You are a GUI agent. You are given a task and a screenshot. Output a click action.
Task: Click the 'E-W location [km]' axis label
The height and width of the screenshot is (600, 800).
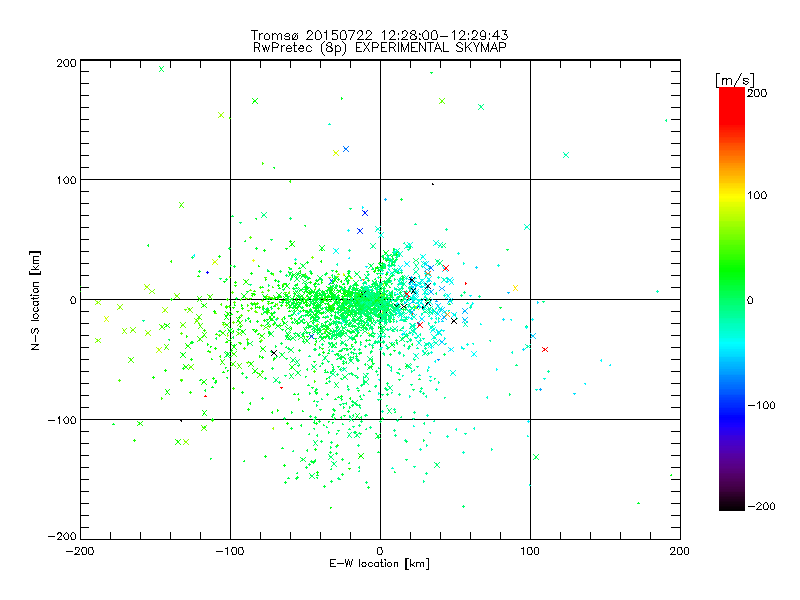point(379,564)
